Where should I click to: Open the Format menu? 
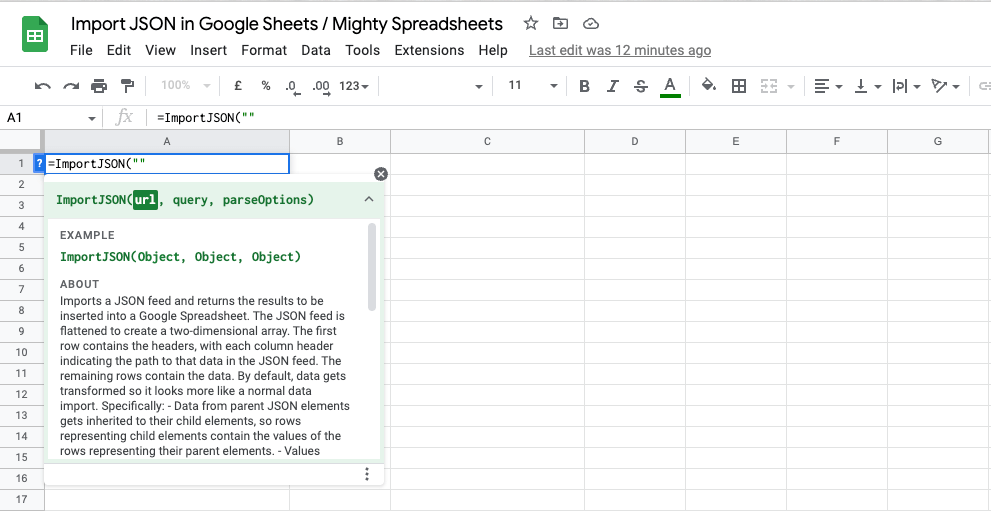(264, 50)
